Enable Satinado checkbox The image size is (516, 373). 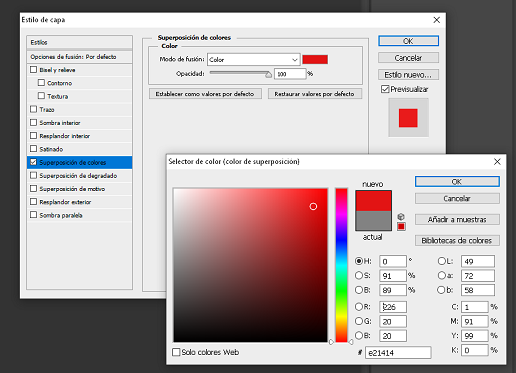33,149
